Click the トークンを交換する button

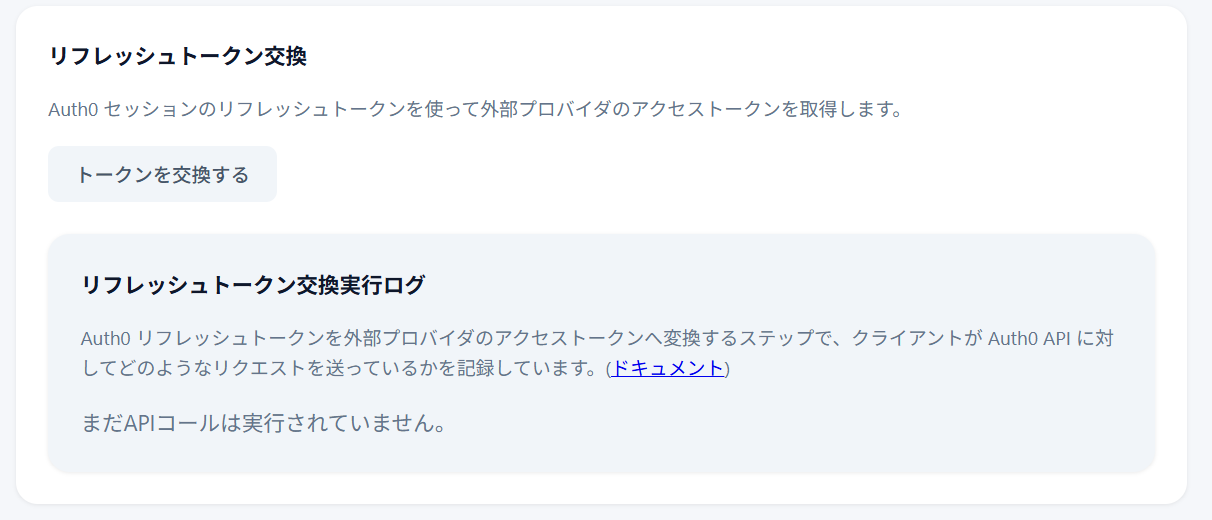[x=162, y=175]
